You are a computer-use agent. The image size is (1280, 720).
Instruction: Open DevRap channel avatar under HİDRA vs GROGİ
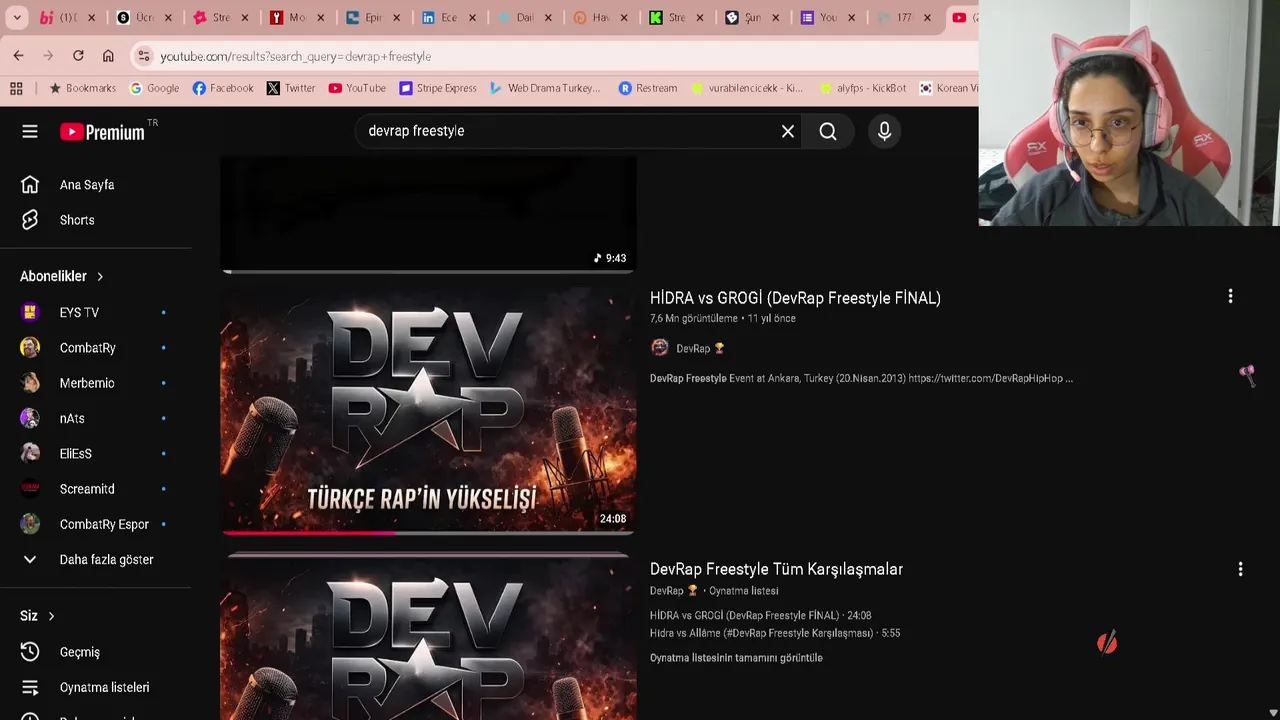pos(659,348)
